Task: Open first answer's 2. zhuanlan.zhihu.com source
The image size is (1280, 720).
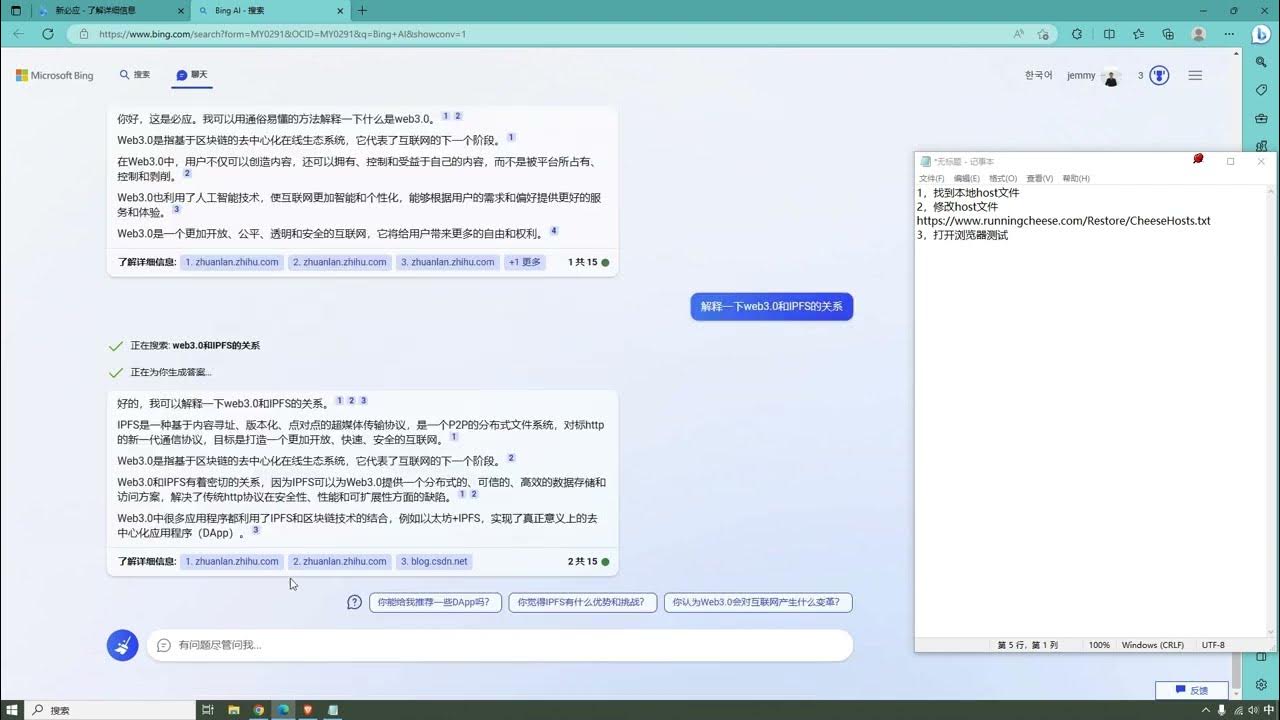Action: click(x=340, y=262)
